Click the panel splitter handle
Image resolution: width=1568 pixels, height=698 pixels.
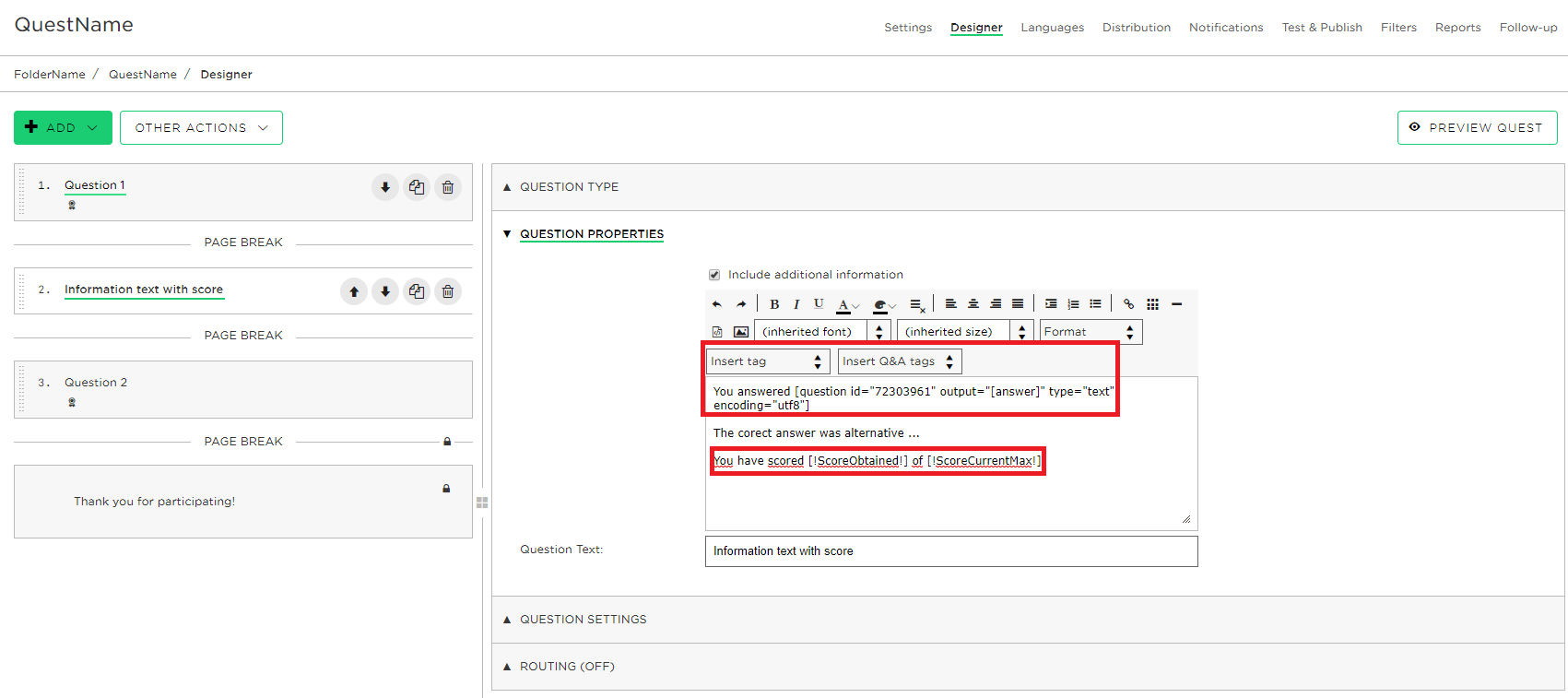(482, 503)
